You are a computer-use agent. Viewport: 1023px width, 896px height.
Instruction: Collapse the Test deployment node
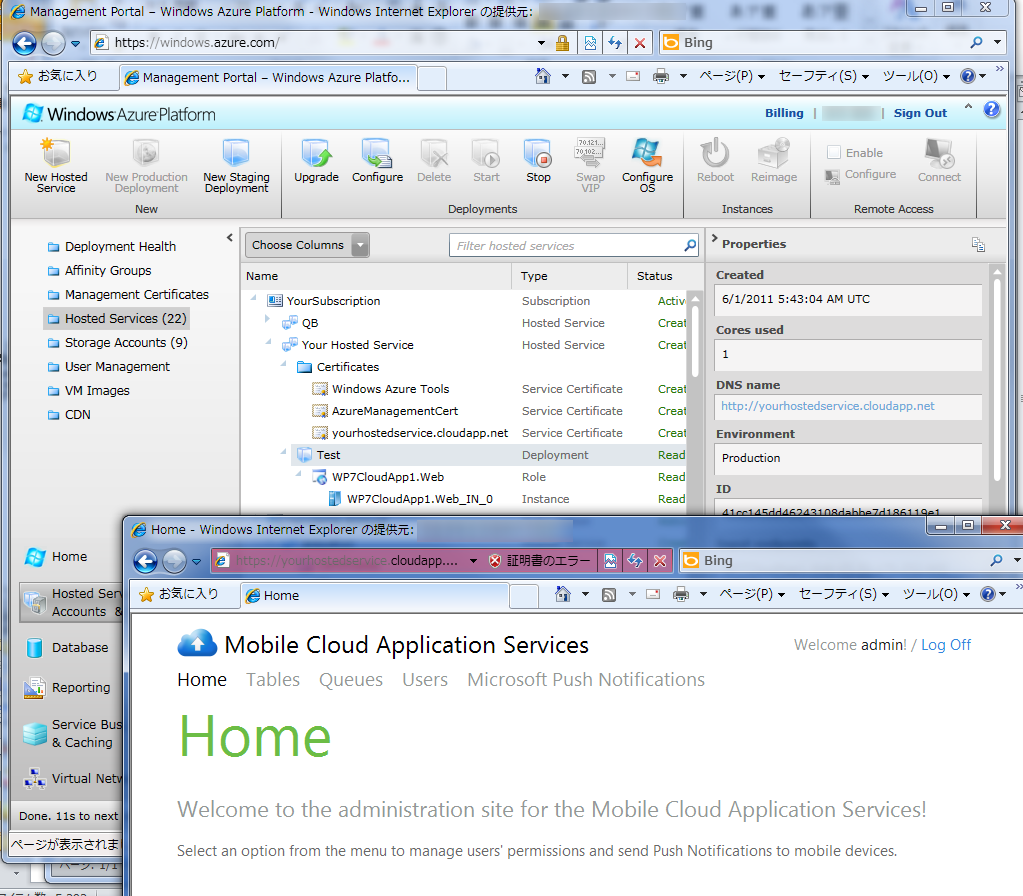[284, 452]
